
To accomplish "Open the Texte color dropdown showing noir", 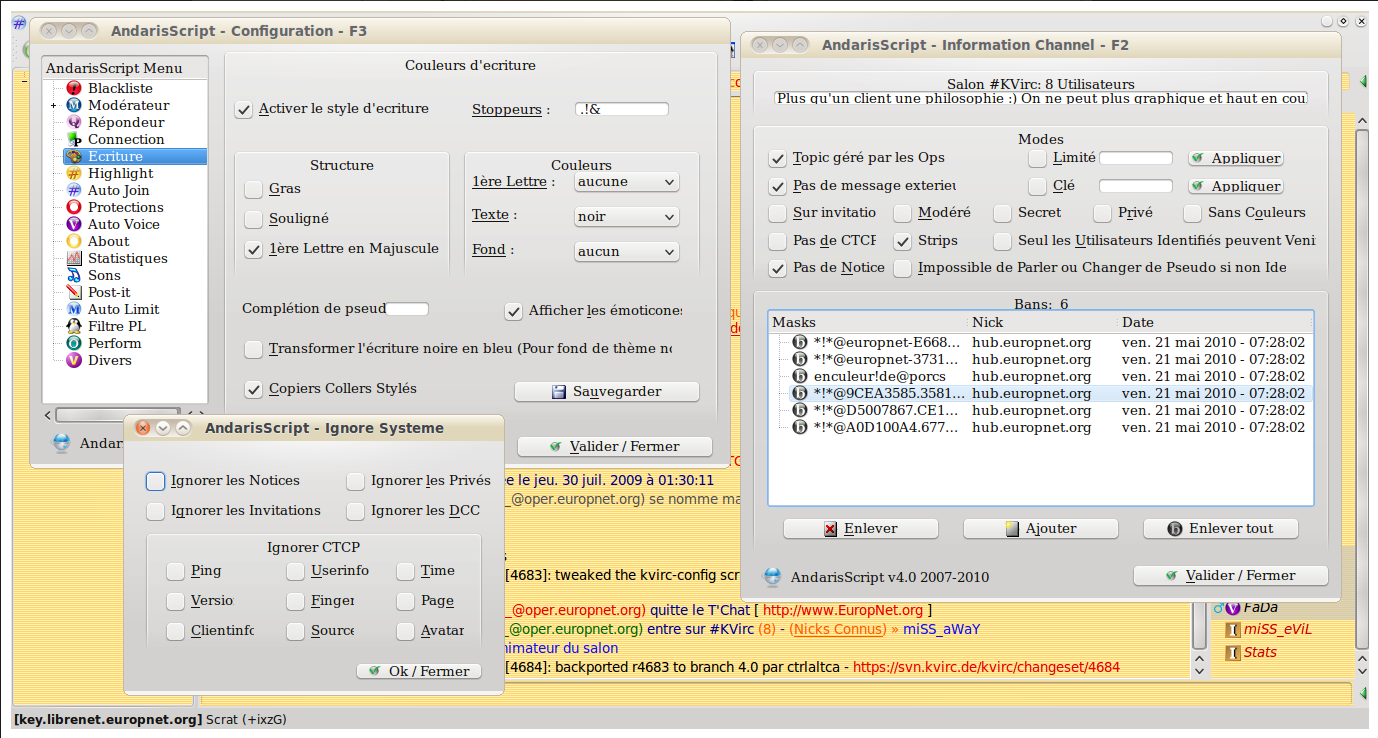I will (627, 216).
